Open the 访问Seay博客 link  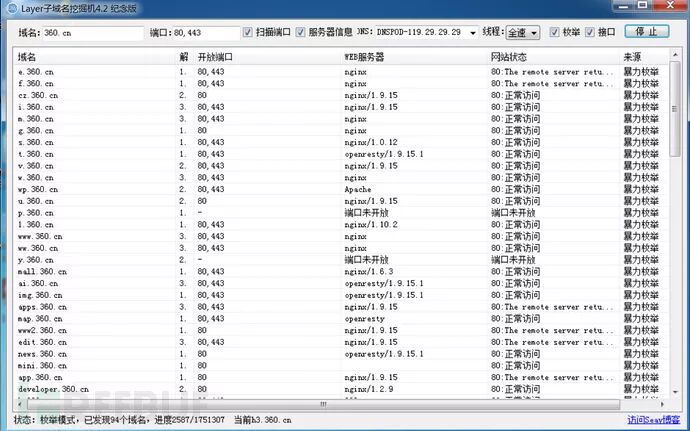(653, 420)
